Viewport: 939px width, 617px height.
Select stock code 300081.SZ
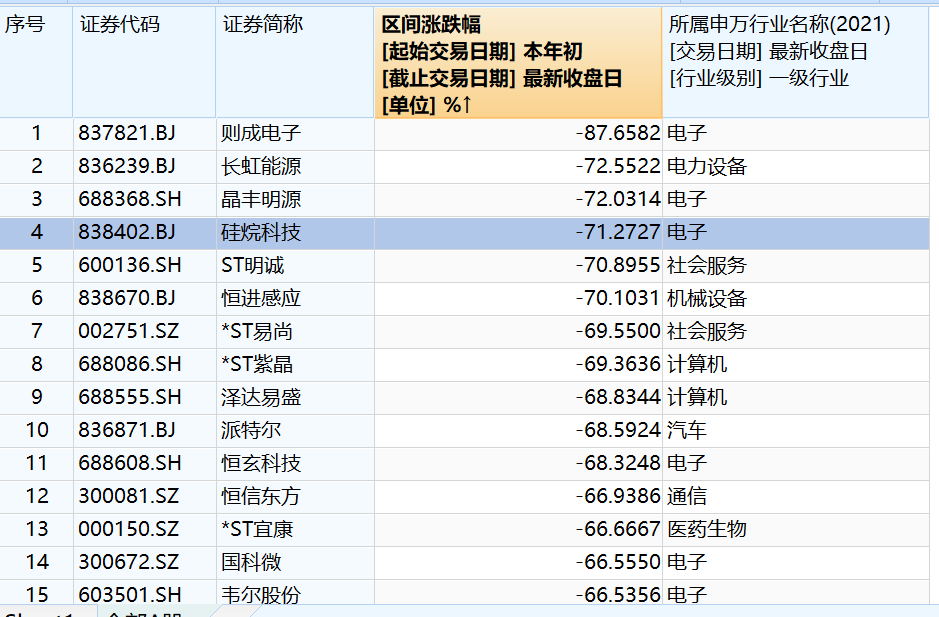tap(129, 495)
